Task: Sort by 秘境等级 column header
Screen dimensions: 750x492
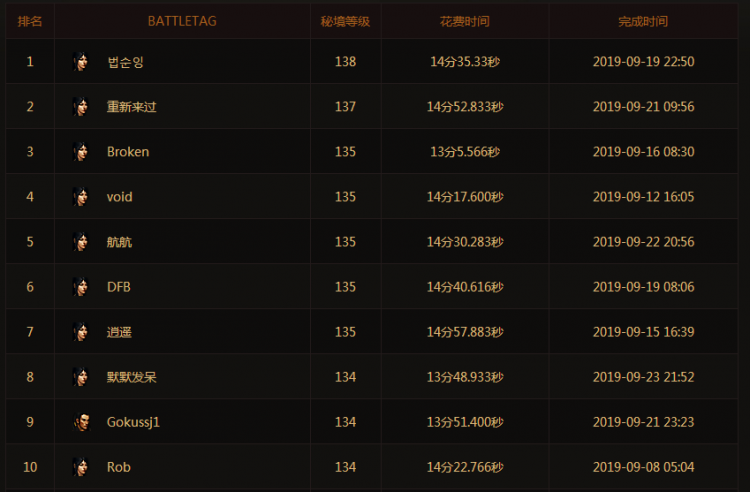Action: [345, 21]
